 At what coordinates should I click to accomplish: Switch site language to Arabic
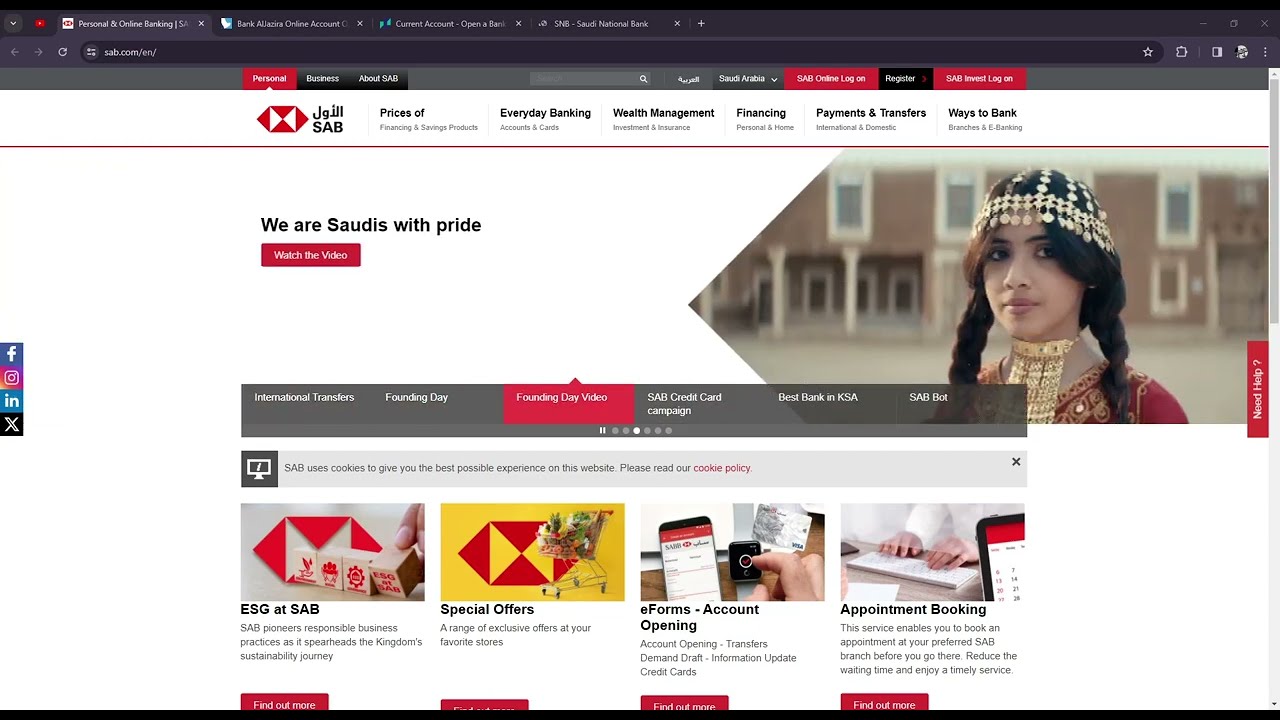pyautogui.click(x=688, y=79)
